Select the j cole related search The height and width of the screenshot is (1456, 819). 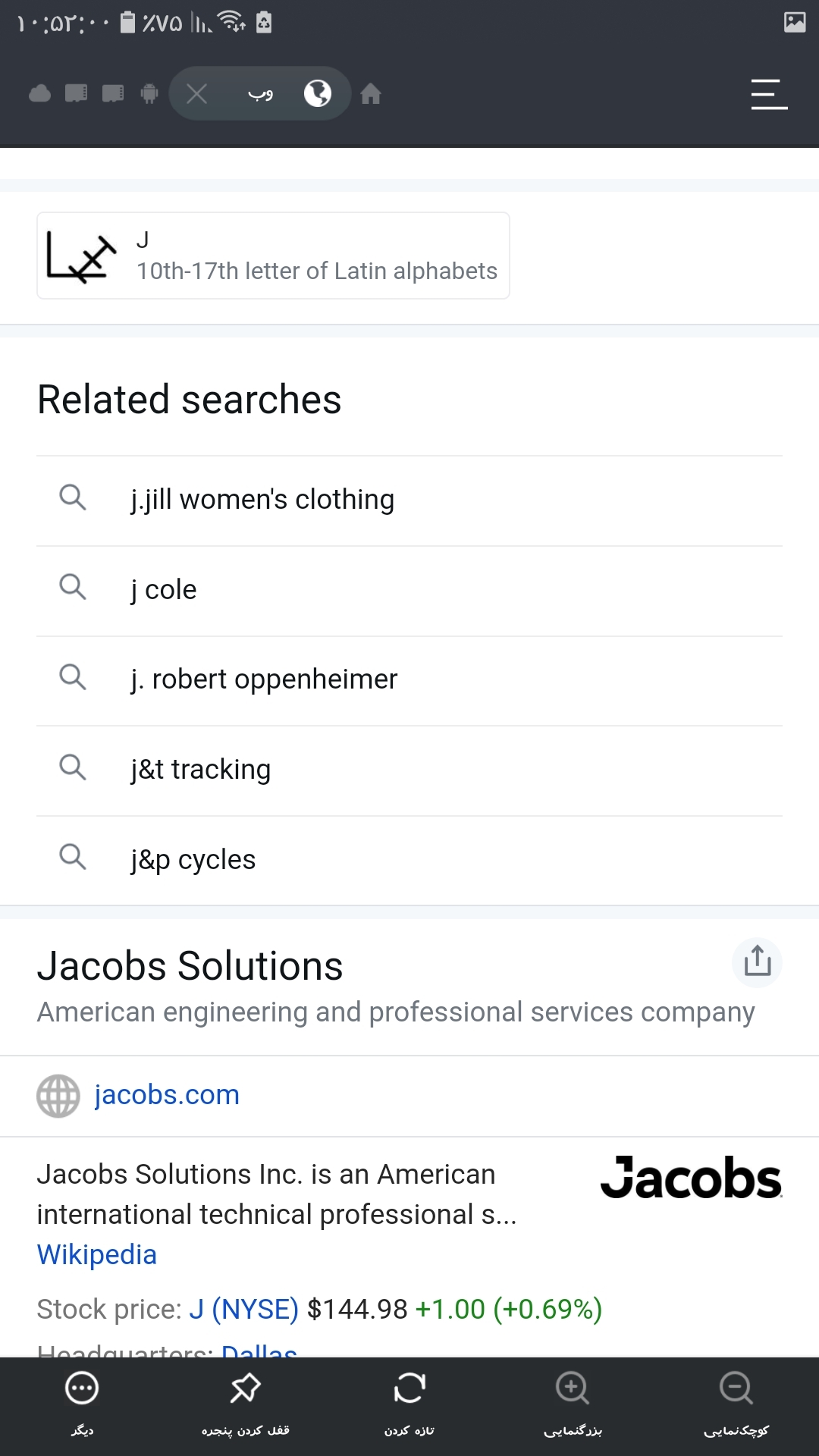click(164, 590)
